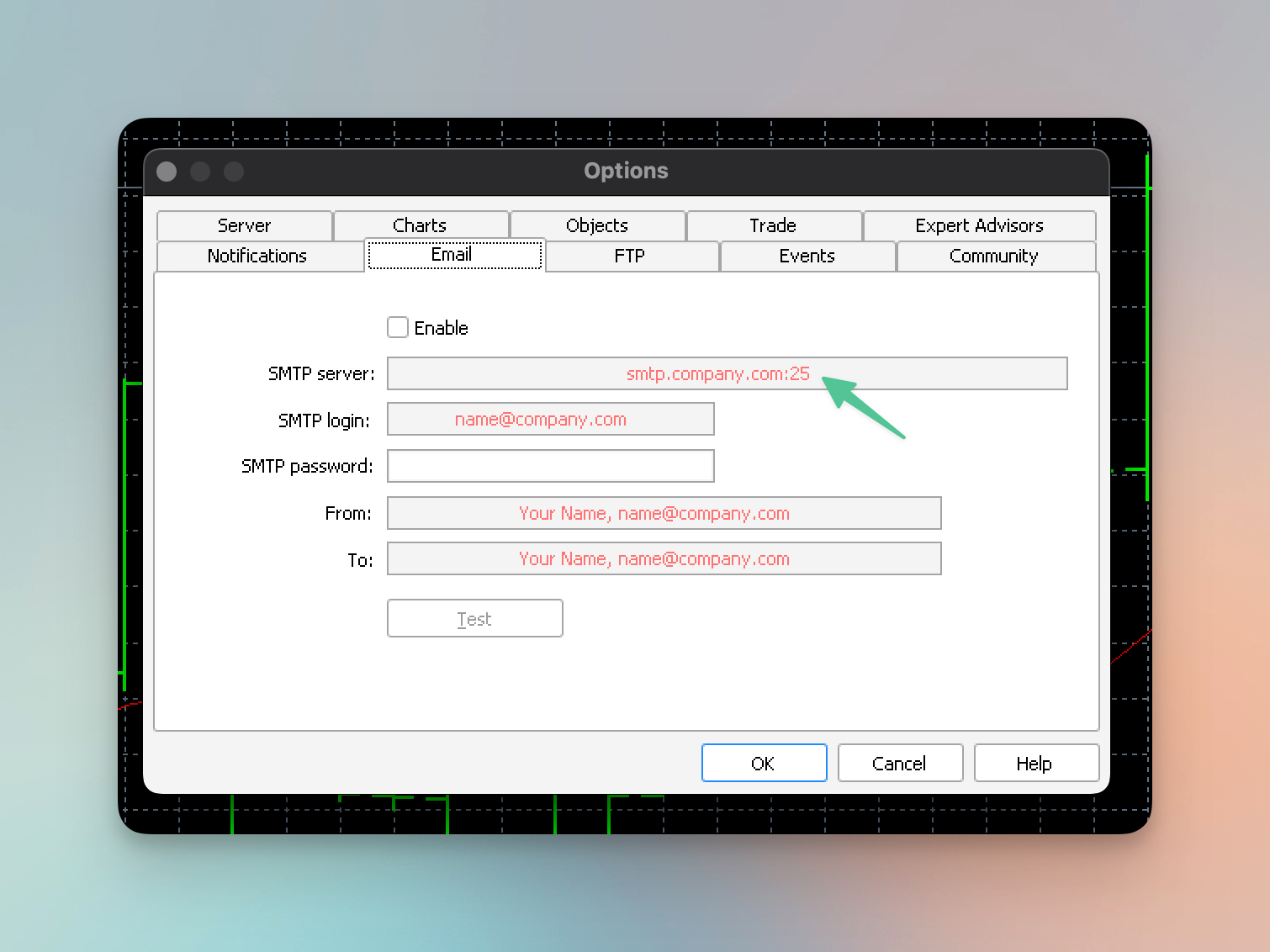1270x952 pixels.
Task: Open the Expert Advisors tab
Action: 979,225
